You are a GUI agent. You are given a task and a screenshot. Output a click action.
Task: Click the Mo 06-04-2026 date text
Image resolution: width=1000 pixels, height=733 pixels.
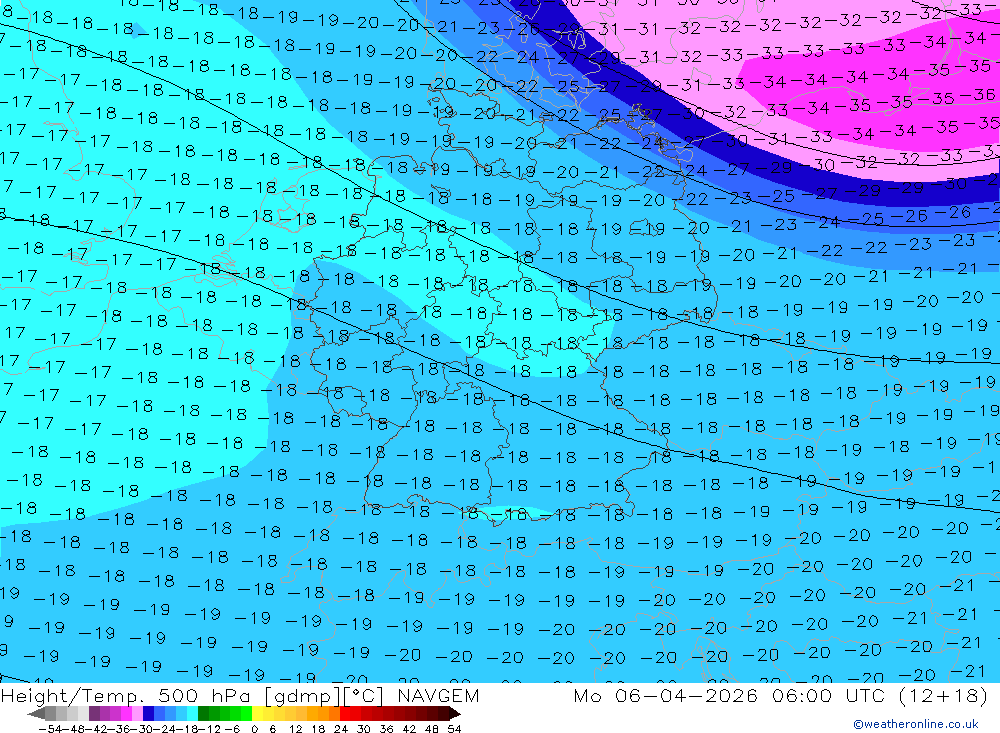(x=666, y=696)
